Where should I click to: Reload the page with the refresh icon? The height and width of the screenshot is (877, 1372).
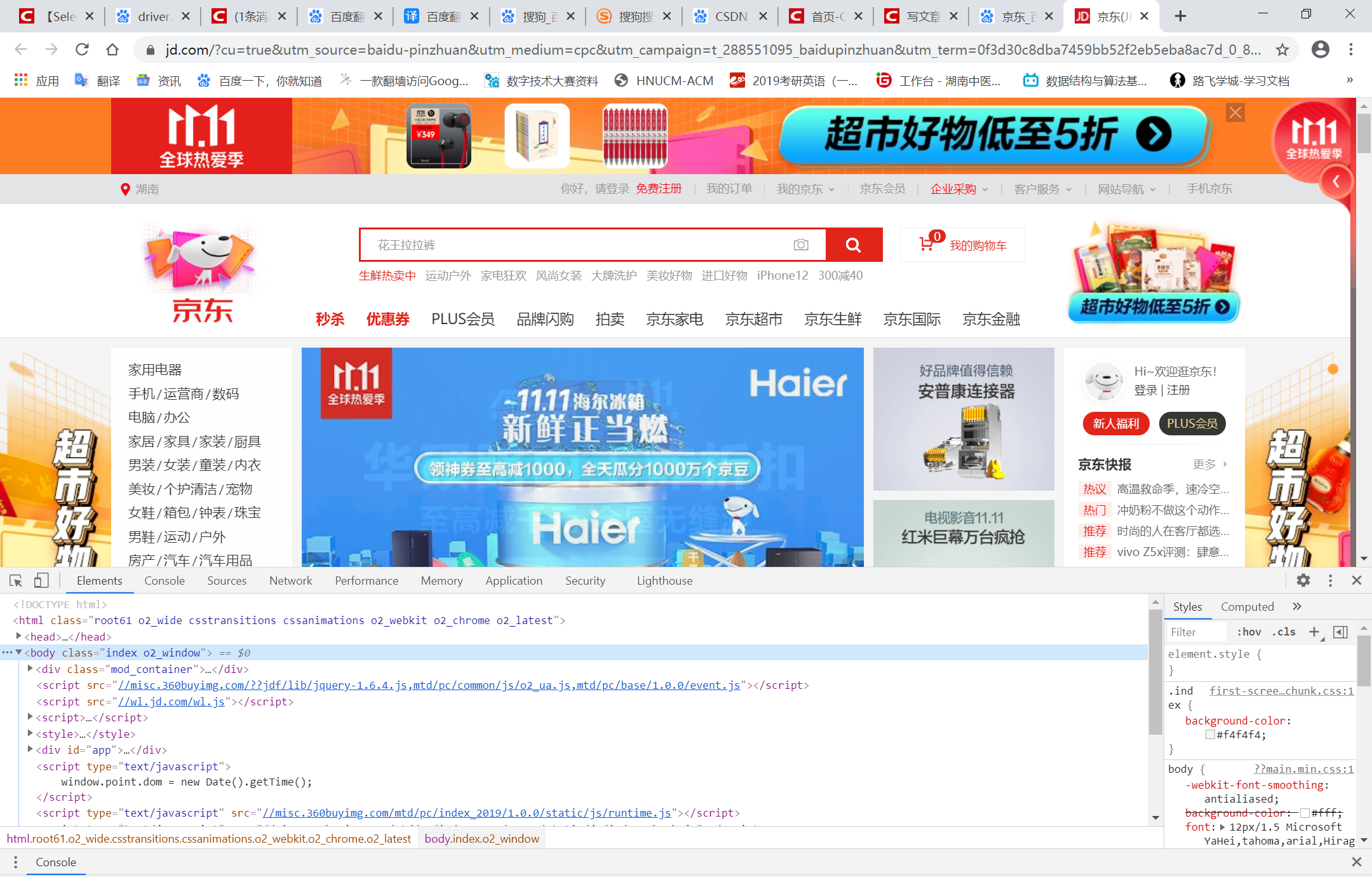click(82, 49)
